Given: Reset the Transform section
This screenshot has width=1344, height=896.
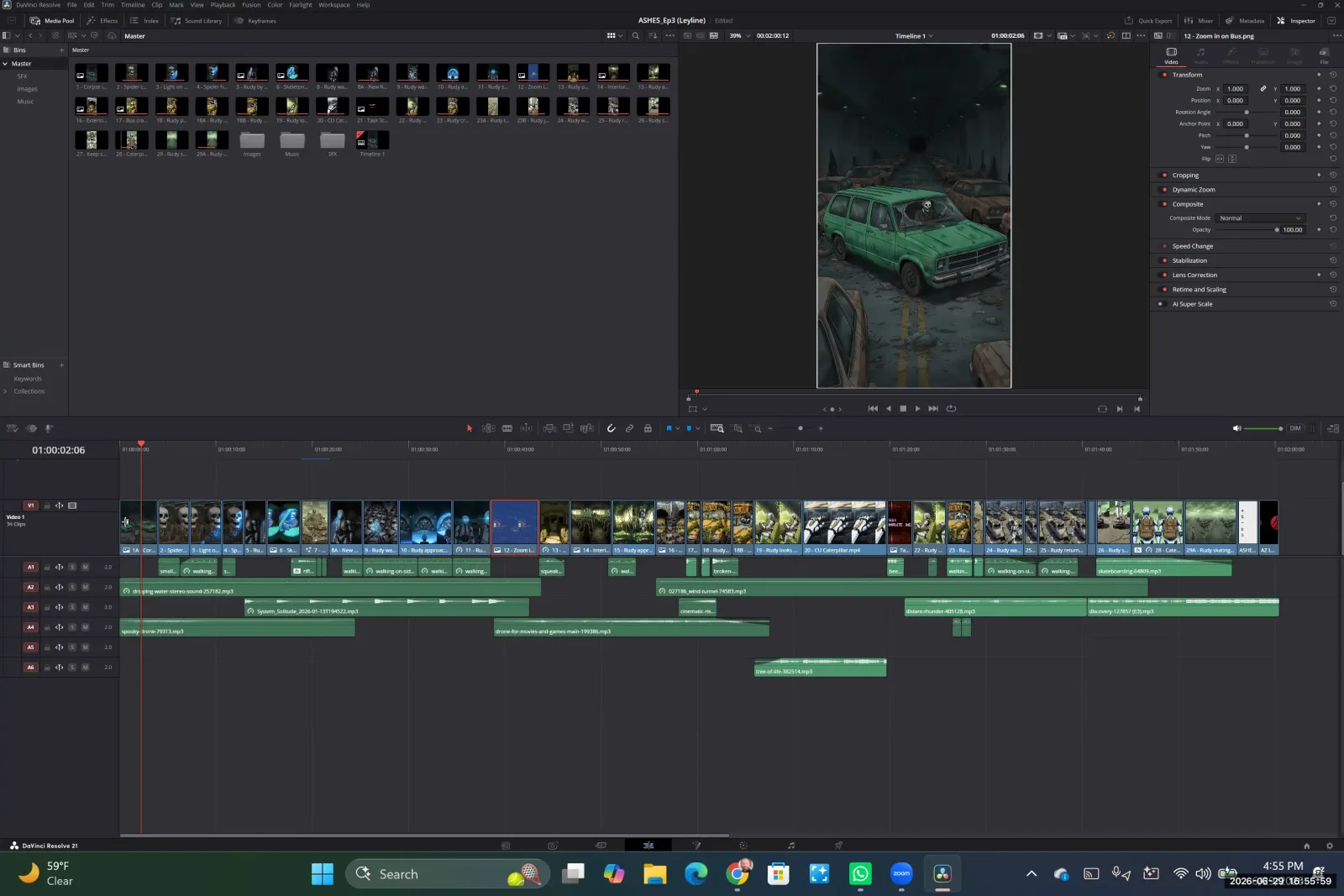Looking at the screenshot, I should 1333,75.
